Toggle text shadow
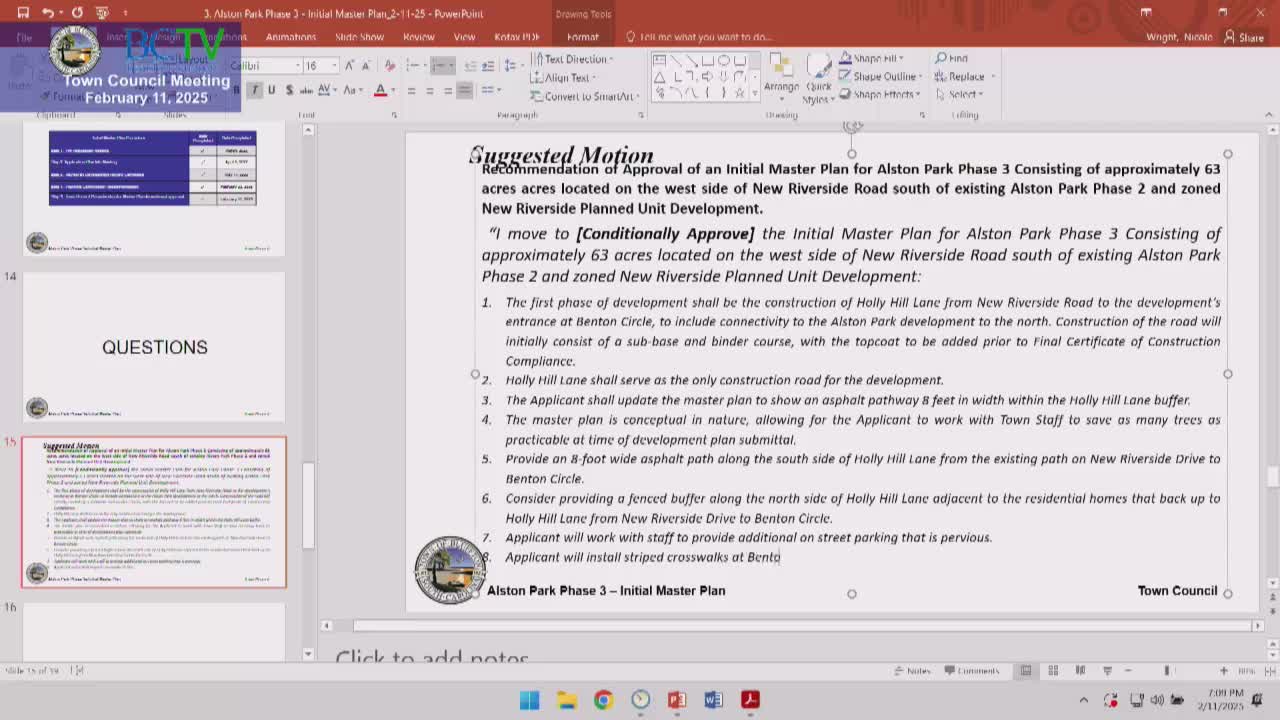The image size is (1280, 720). [x=289, y=90]
